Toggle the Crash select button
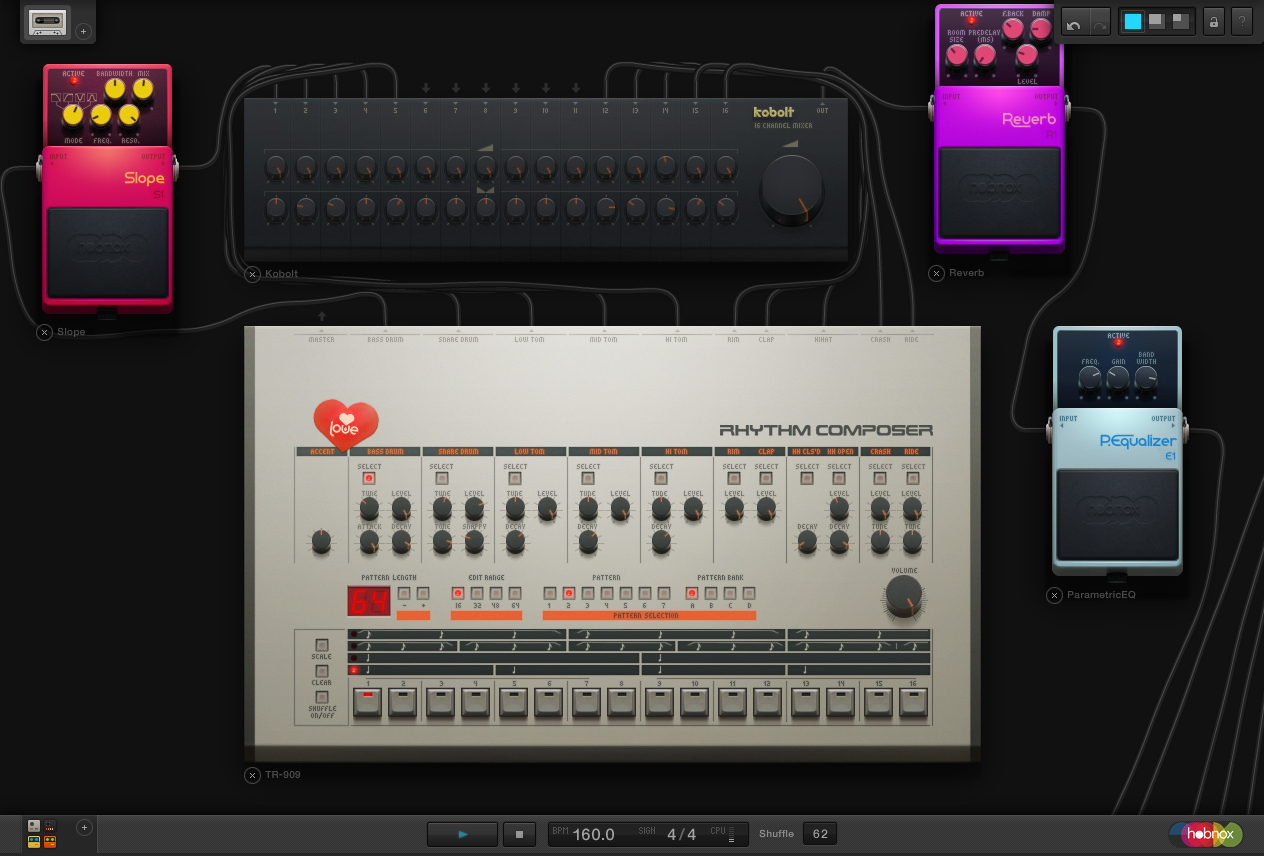Screen dimensions: 1264x856 (x=880, y=479)
